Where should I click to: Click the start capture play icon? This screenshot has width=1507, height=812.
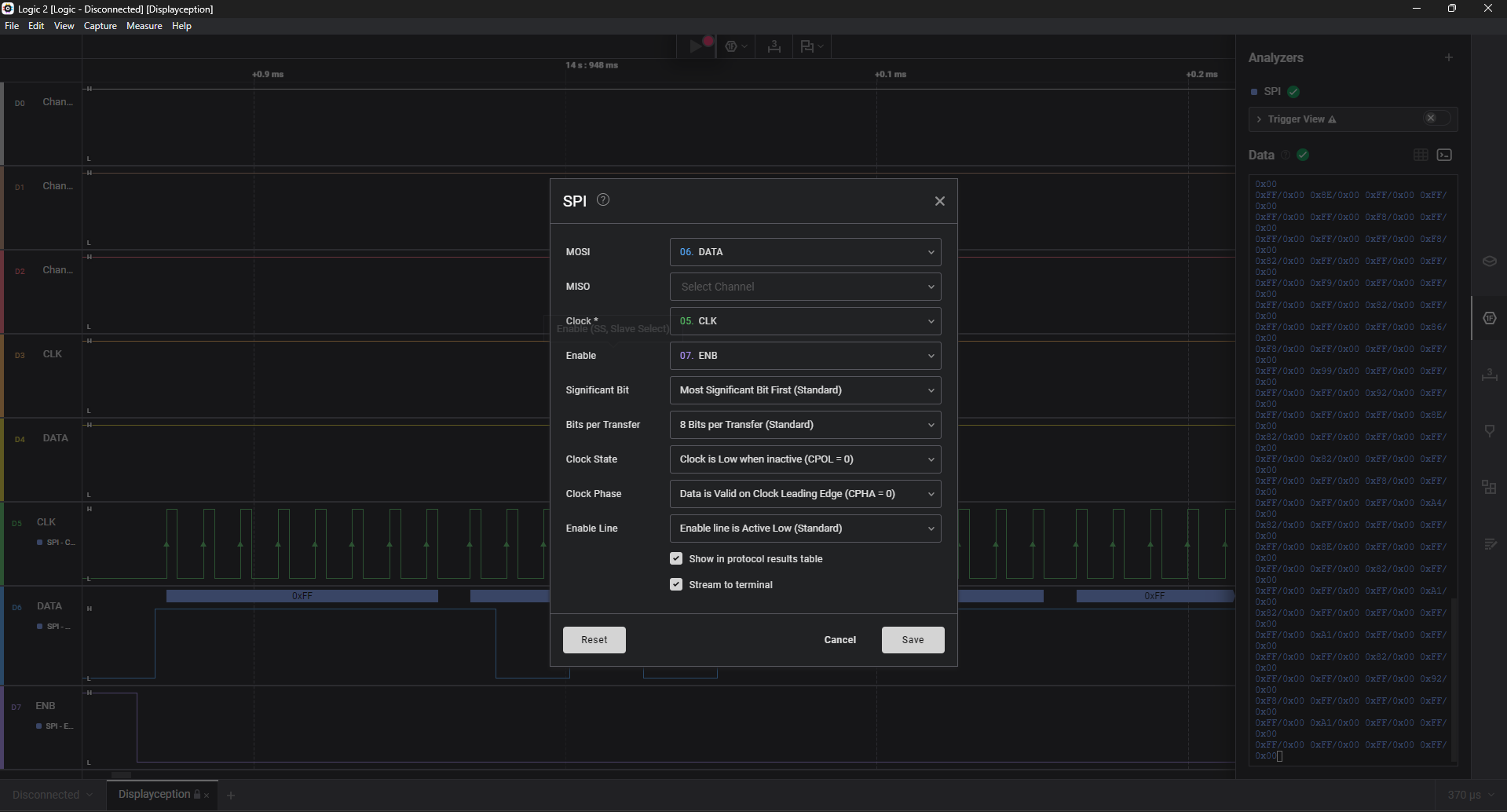click(x=696, y=46)
